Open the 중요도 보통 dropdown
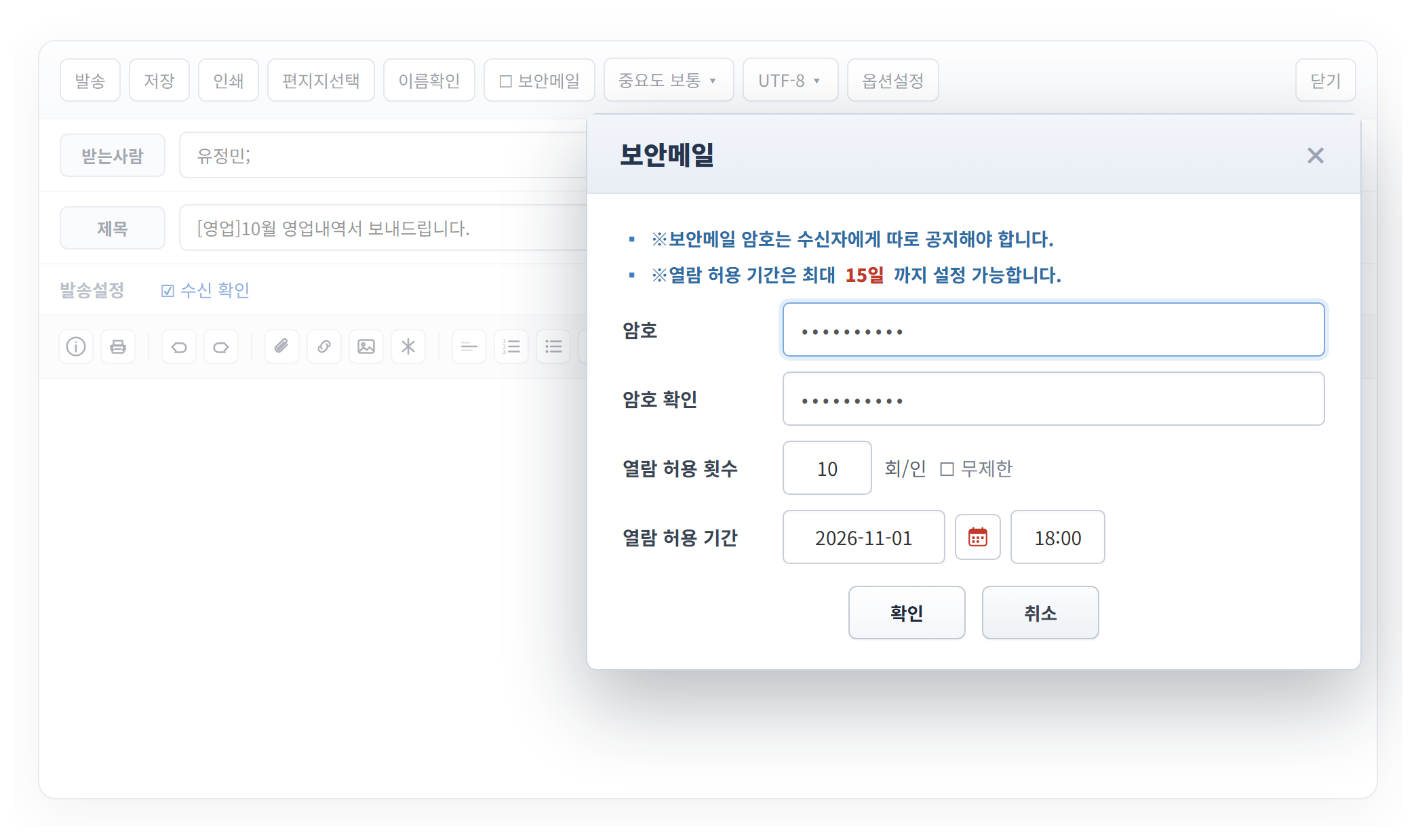 coord(669,81)
